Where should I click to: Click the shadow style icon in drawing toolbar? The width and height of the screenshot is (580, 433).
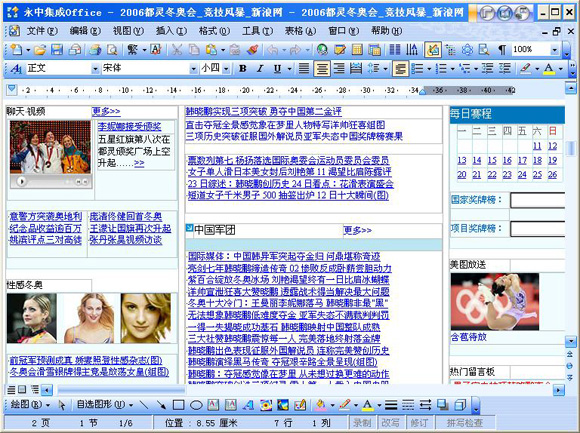click(x=442, y=405)
